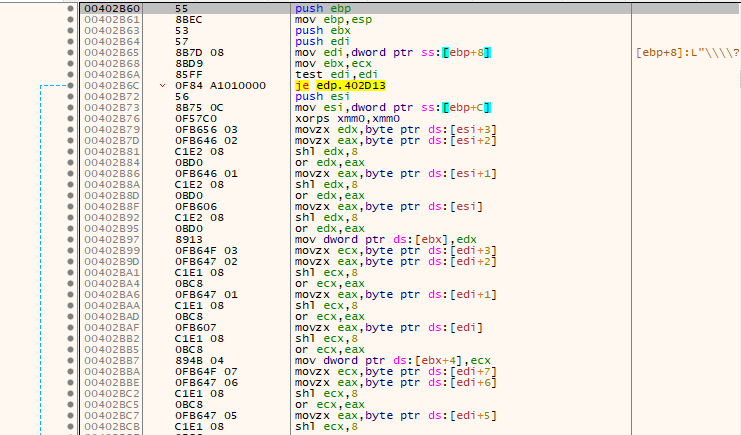
Task: Toggle breakpoint dot at address 00402B60
Action: click(x=70, y=9)
